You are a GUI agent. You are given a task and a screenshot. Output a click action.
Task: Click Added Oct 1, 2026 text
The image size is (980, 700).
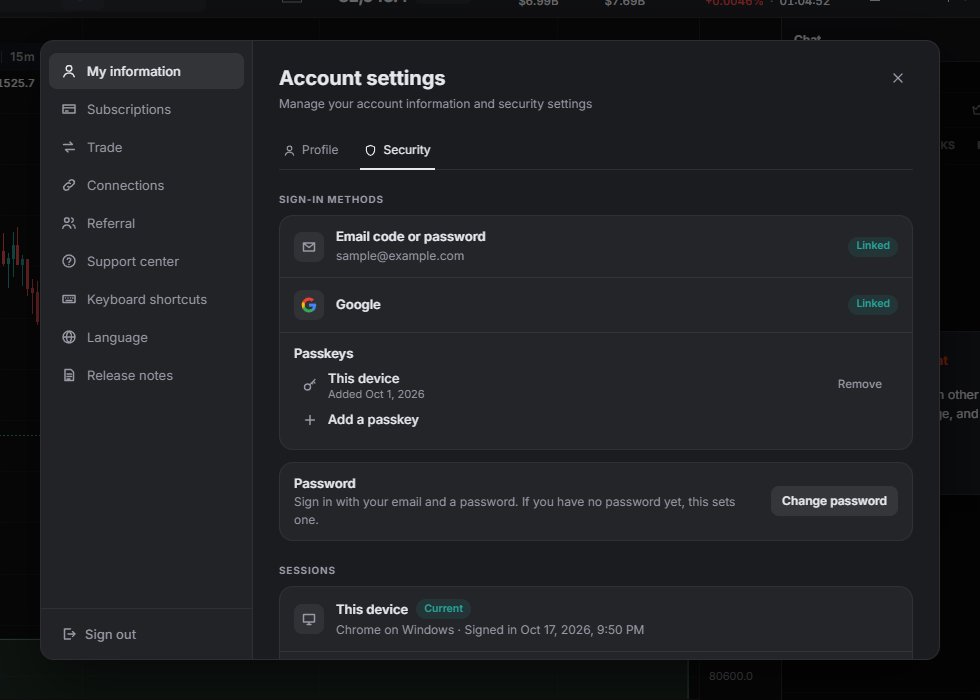point(376,394)
